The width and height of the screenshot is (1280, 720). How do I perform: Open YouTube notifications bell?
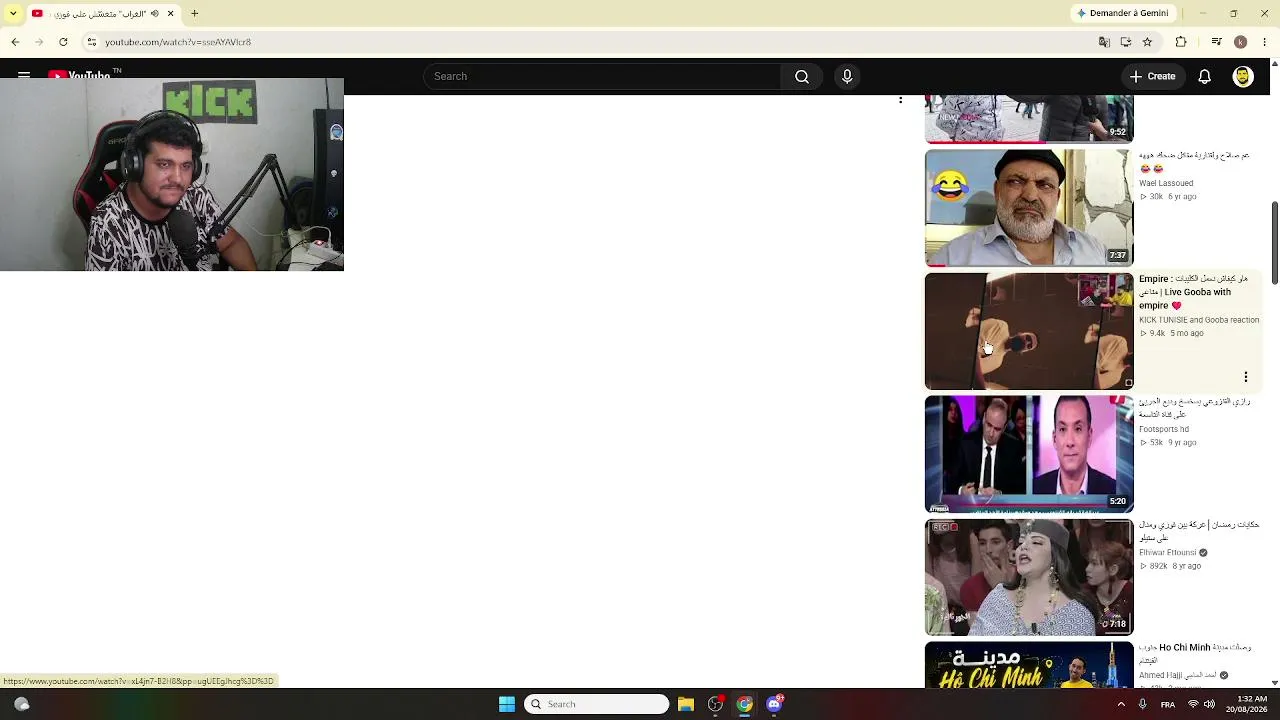1205,77
